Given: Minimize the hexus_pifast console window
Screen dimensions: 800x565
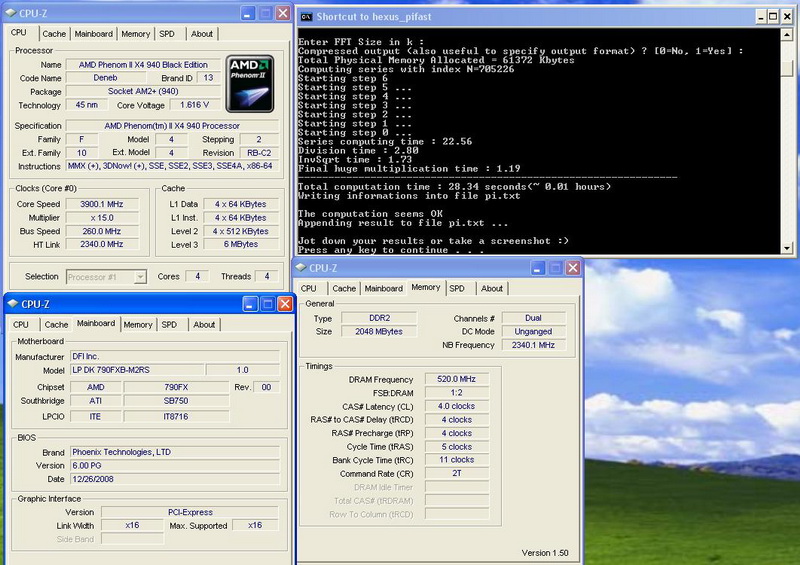Looking at the screenshot, I should (x=761, y=17).
